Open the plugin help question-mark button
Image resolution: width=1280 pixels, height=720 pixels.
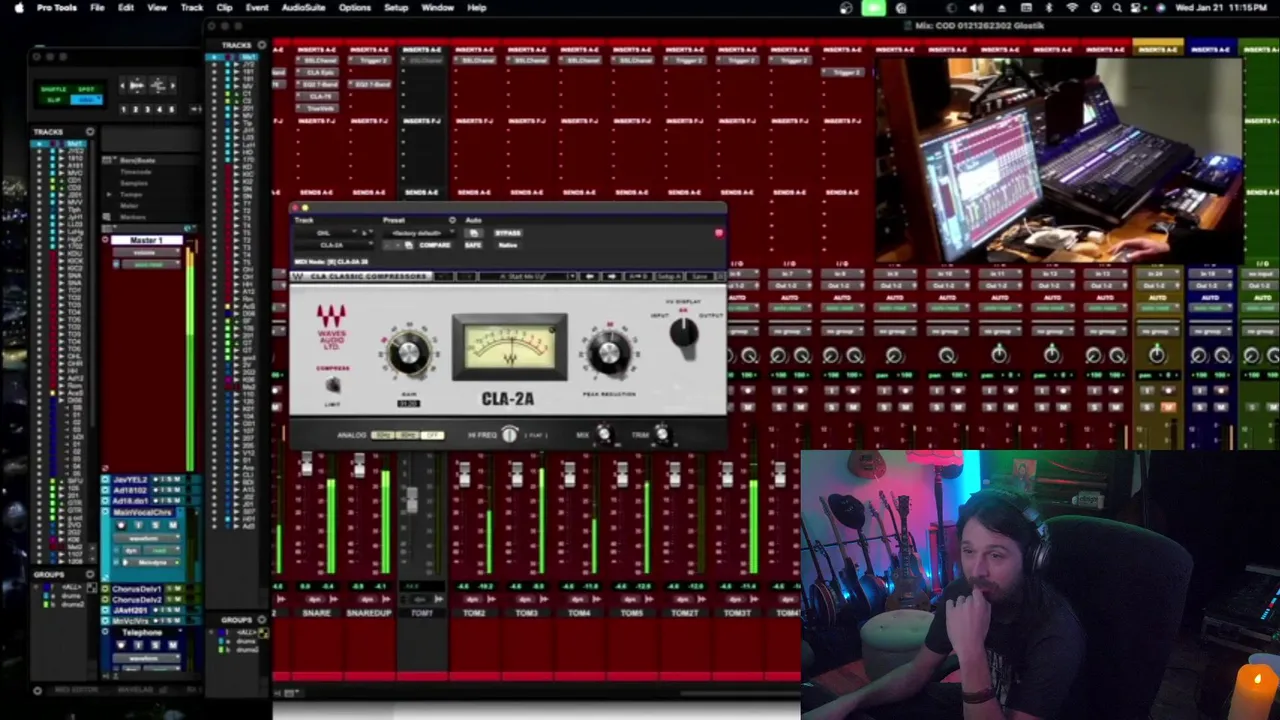pyautogui.click(x=721, y=276)
